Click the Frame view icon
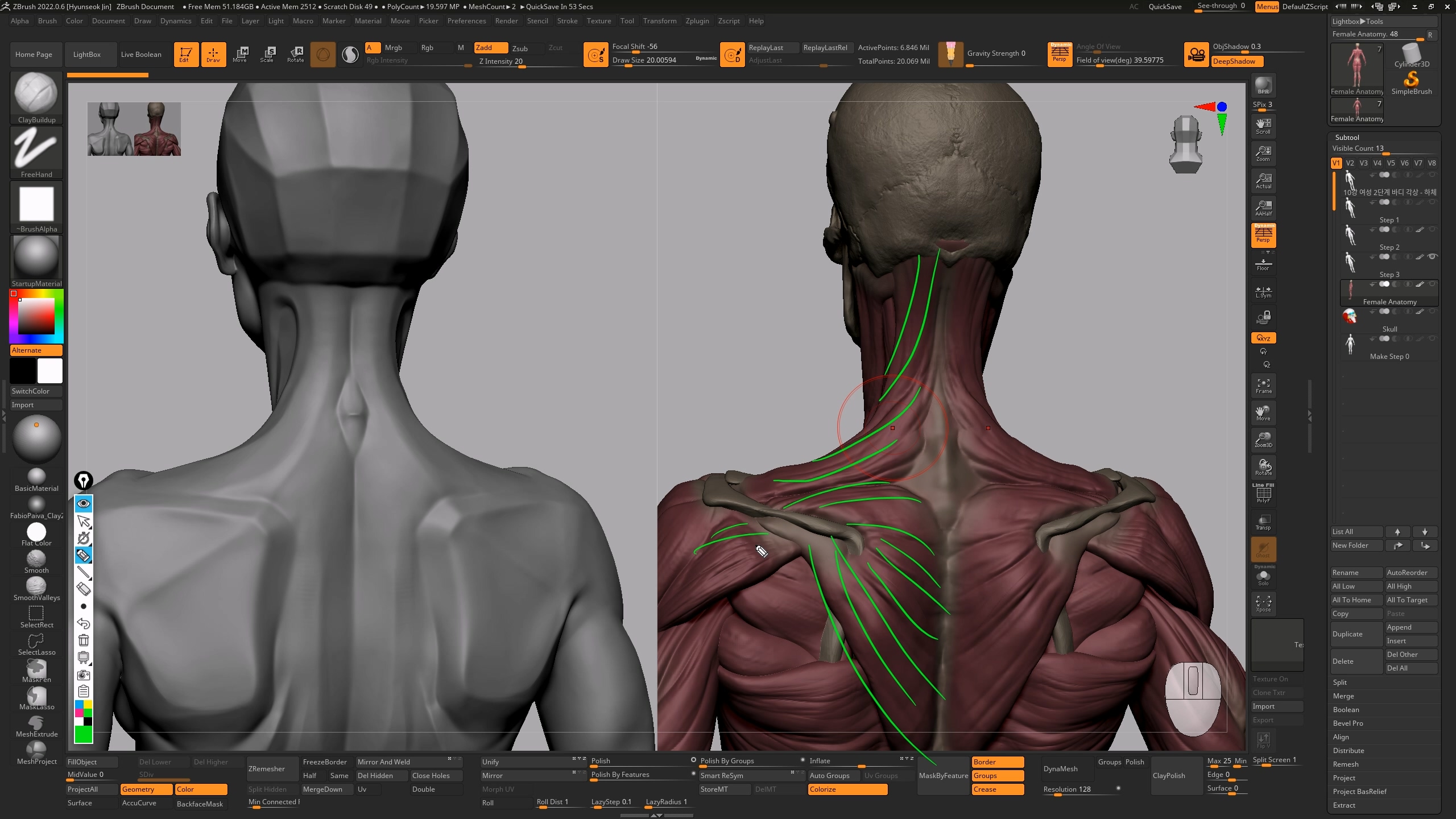The width and height of the screenshot is (1456, 819). point(1263,386)
